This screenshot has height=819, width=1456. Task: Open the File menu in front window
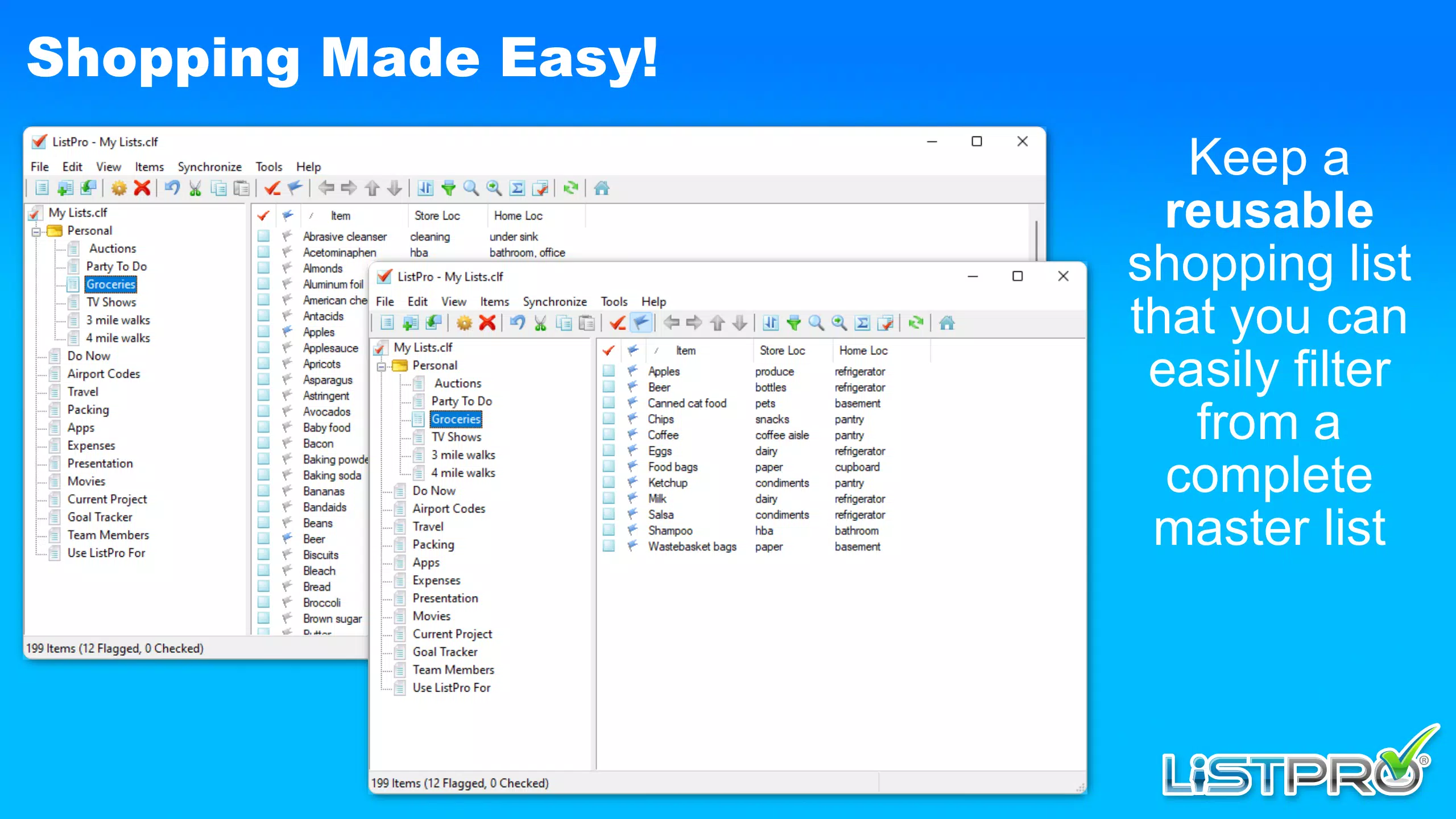[x=385, y=301]
